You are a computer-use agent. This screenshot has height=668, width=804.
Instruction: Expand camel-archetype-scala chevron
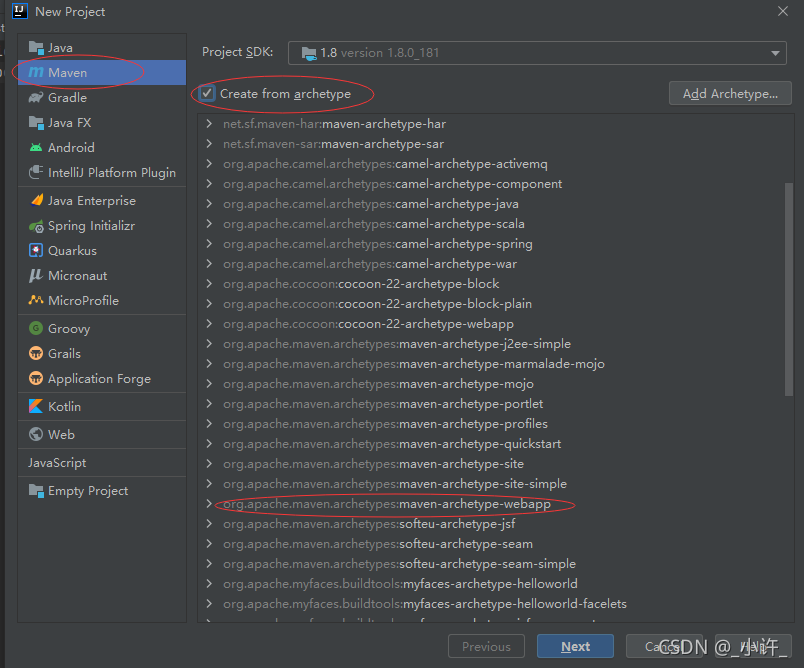[x=209, y=224]
